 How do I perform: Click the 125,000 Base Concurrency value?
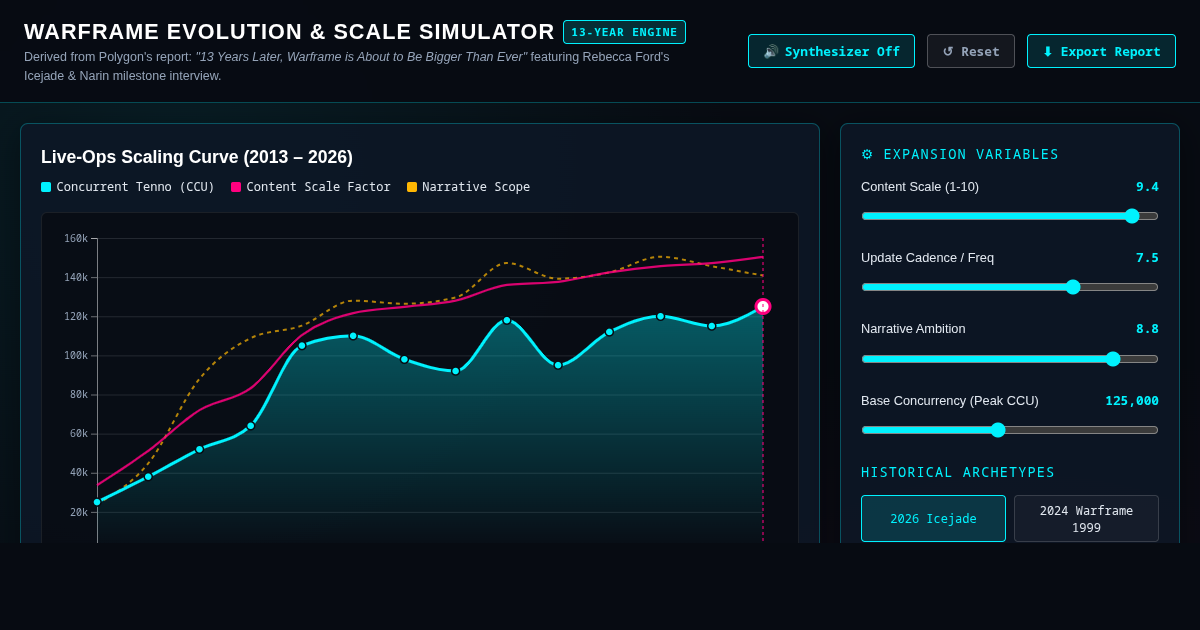click(1132, 401)
